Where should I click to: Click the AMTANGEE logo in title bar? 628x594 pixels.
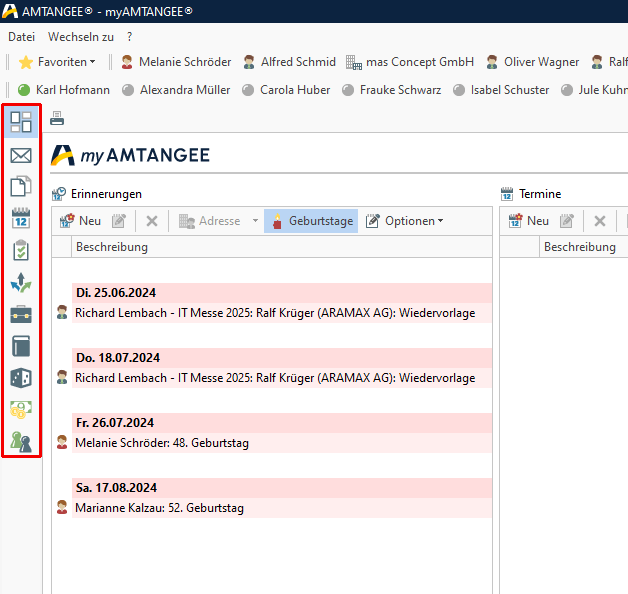pyautogui.click(x=10, y=11)
